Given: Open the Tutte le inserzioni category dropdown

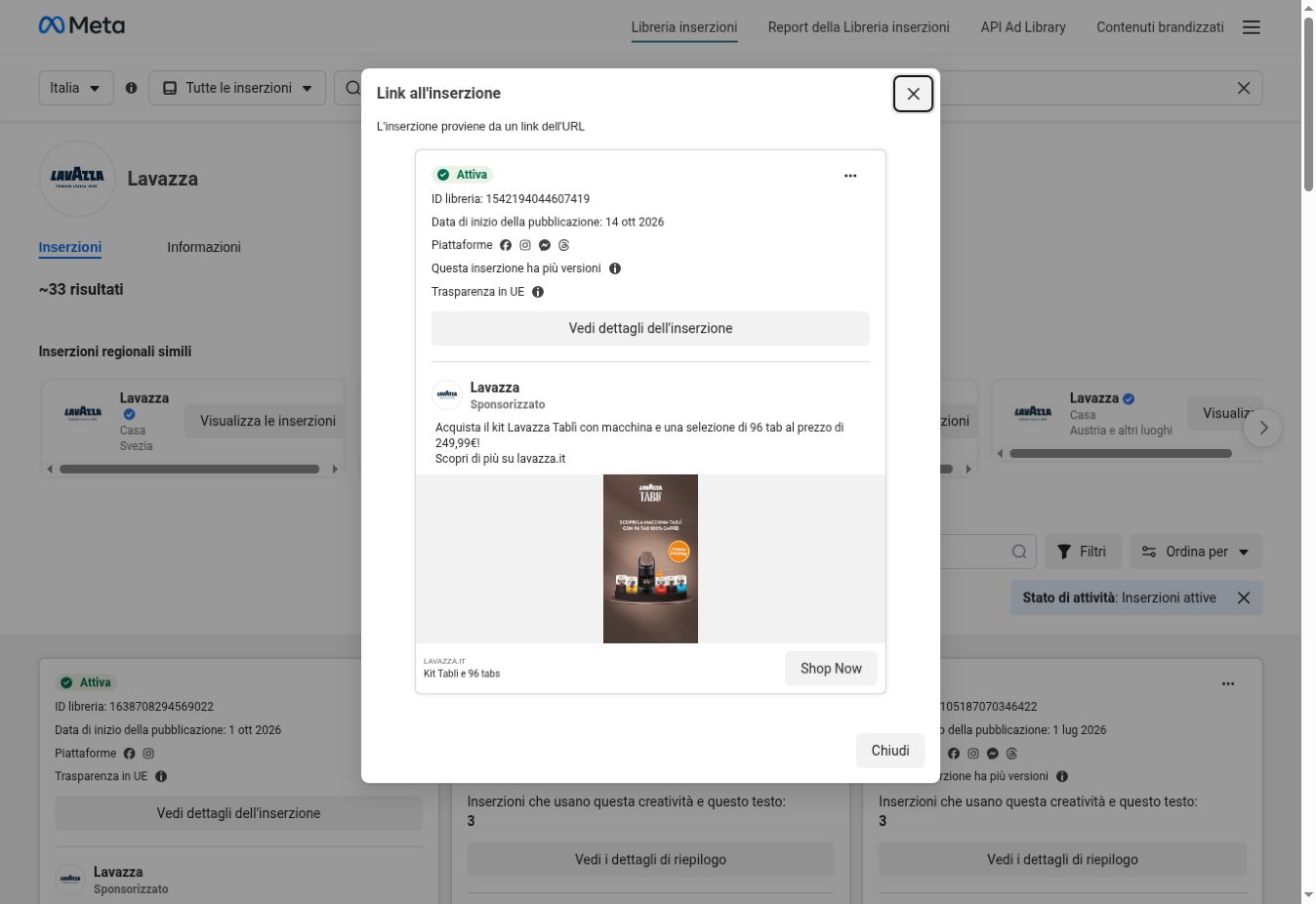Looking at the screenshot, I should (237, 88).
